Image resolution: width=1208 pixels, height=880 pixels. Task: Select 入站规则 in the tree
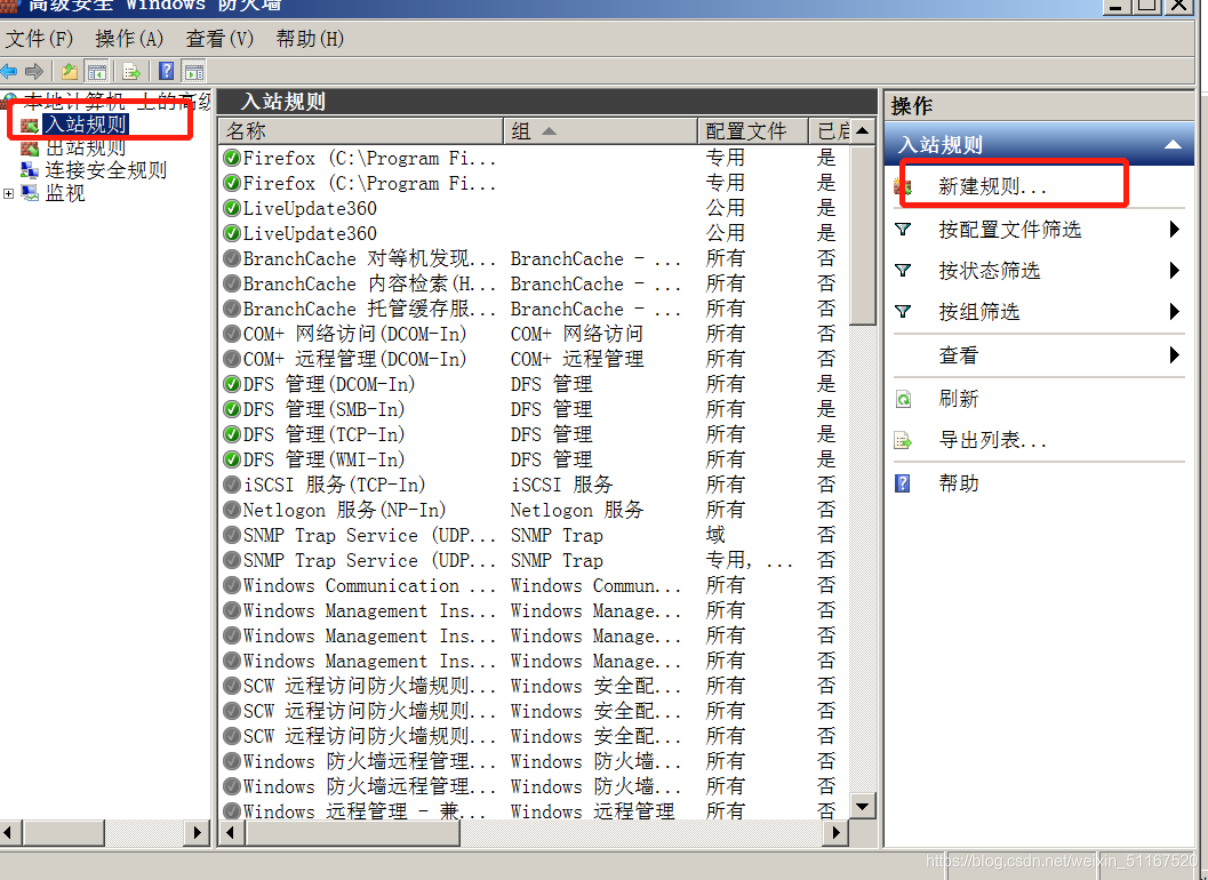(x=85, y=125)
